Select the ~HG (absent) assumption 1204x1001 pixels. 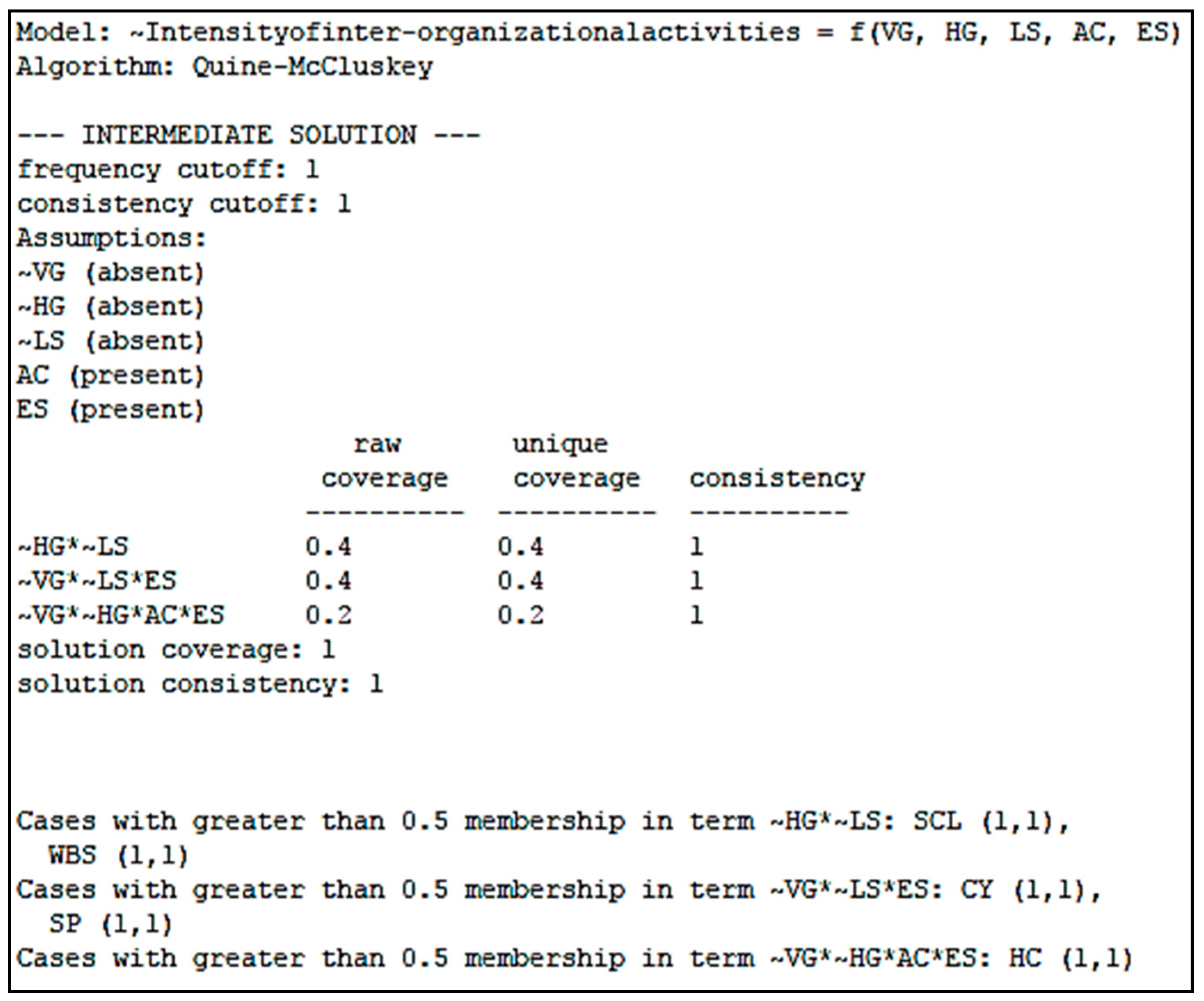click(x=110, y=307)
